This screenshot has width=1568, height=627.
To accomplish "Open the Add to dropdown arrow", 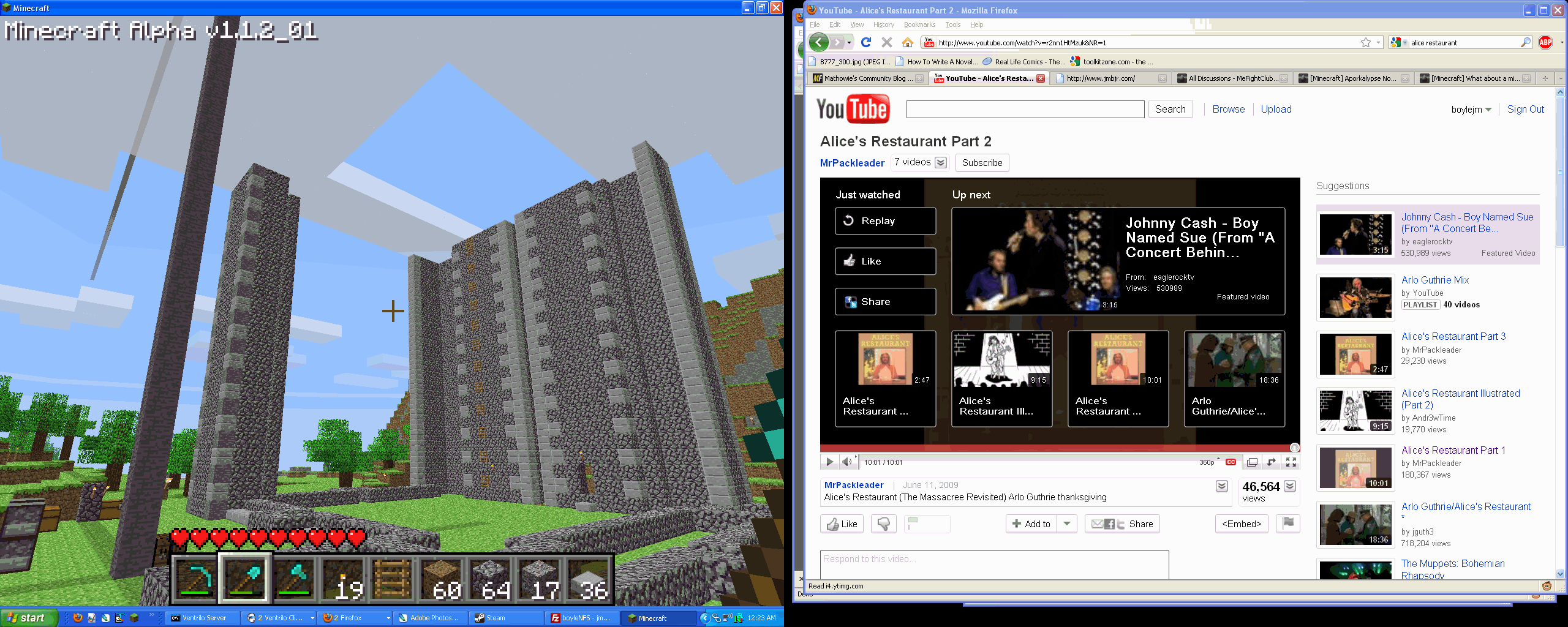I will [1067, 524].
